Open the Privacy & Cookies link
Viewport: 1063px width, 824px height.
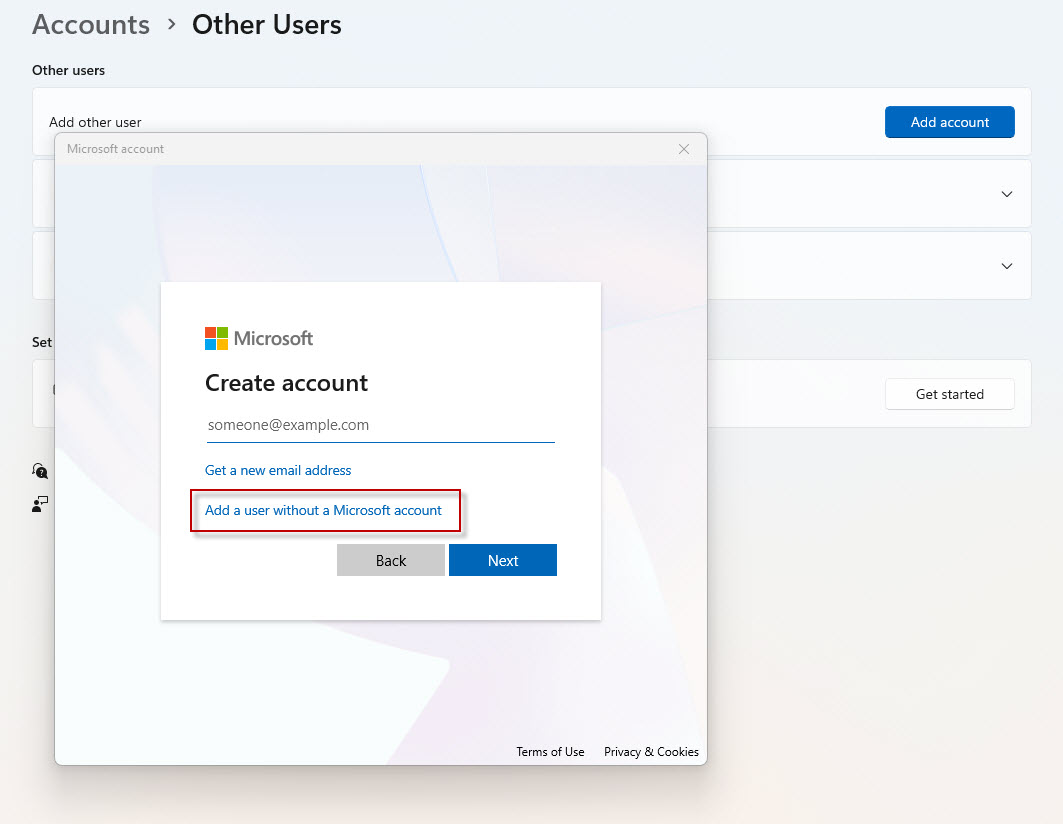tap(651, 751)
